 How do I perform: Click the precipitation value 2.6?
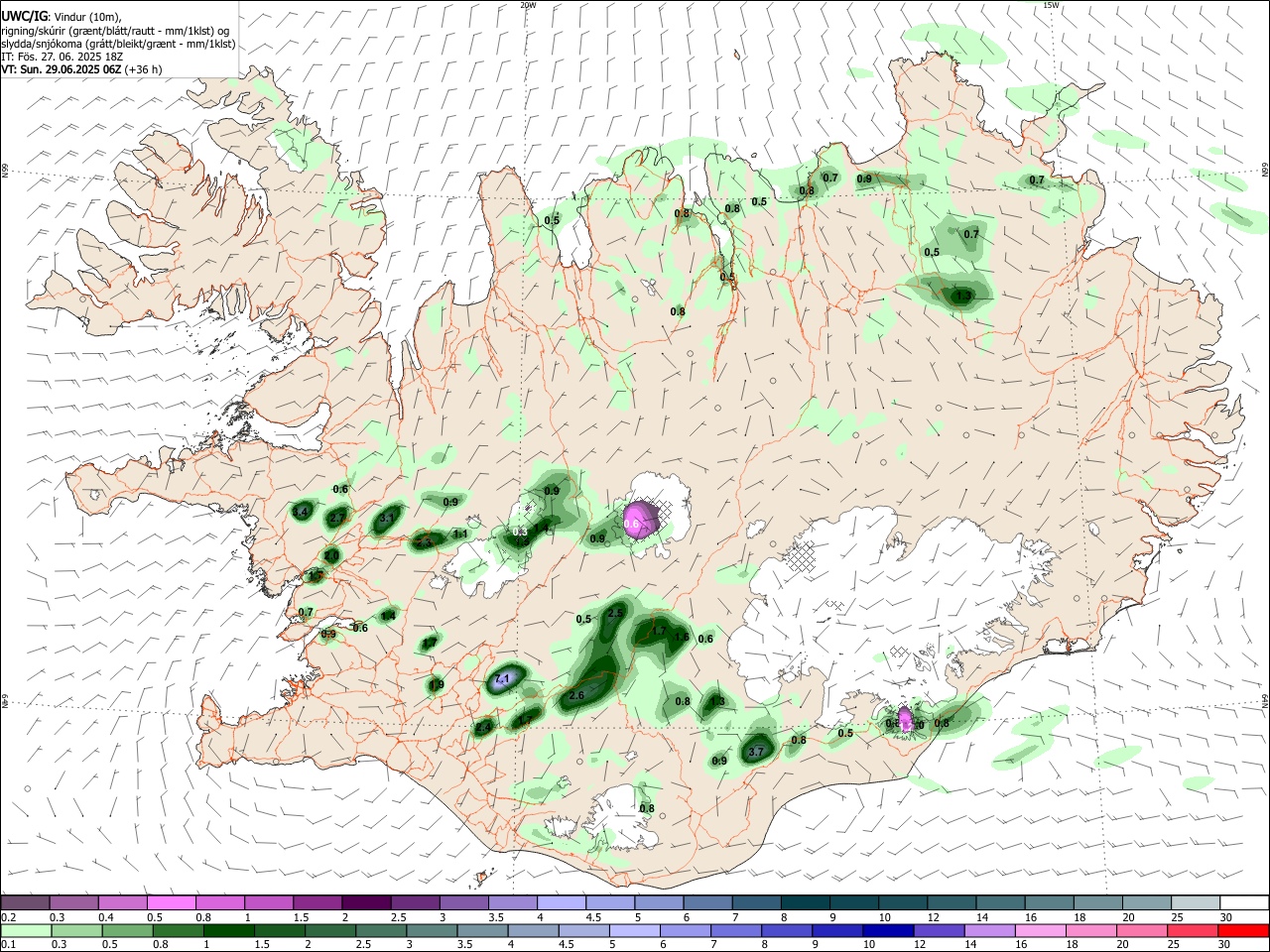576,696
